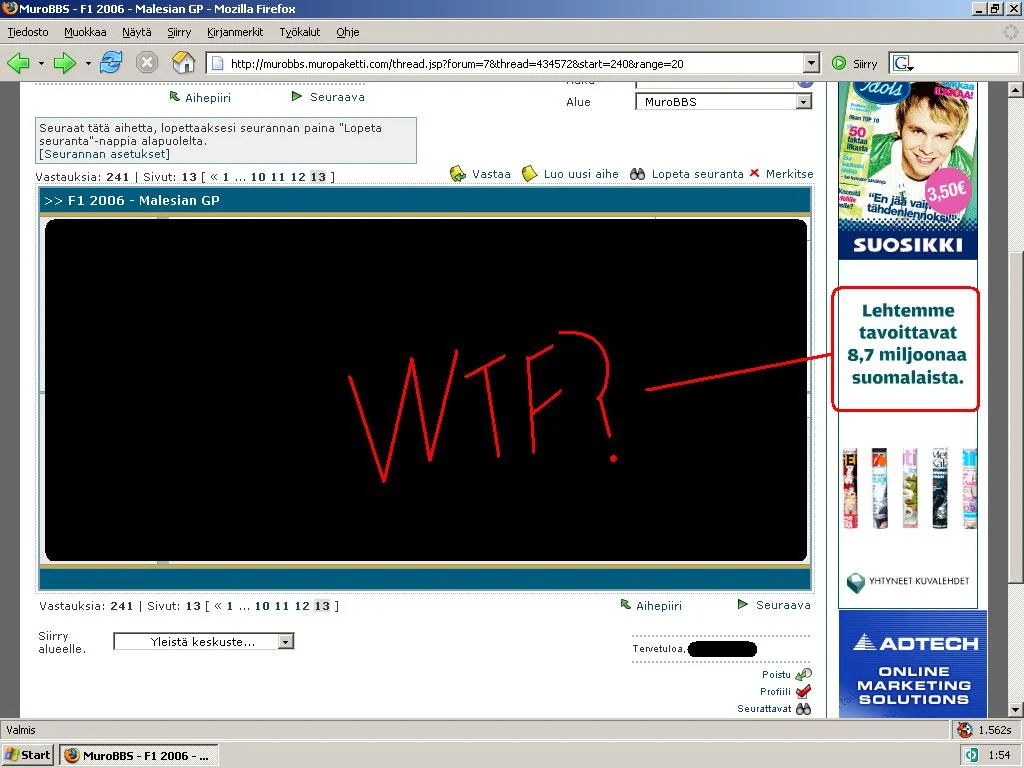Click the Firefox back arrow button
Screen dimensions: 1024x768
pyautogui.click(x=18, y=63)
